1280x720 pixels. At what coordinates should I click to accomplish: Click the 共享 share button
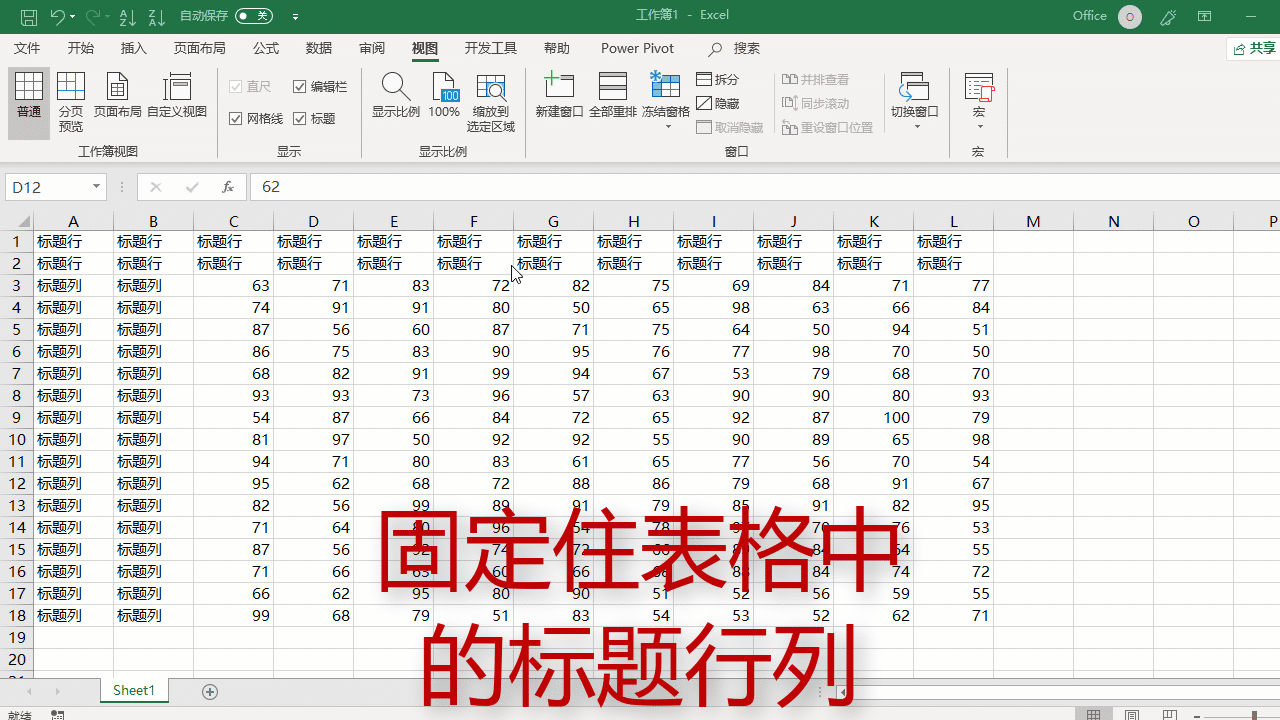click(x=1254, y=48)
